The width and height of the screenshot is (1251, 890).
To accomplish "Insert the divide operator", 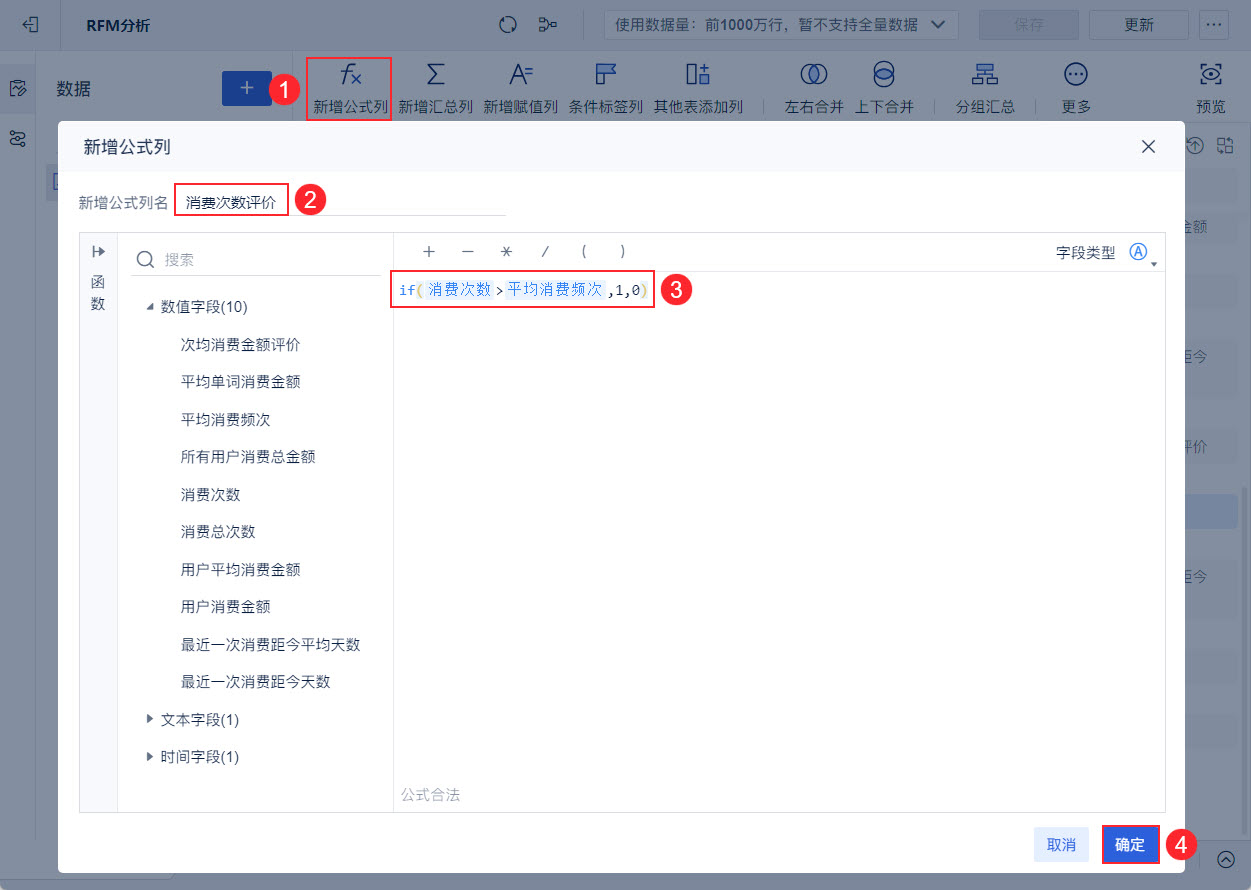I will [545, 252].
